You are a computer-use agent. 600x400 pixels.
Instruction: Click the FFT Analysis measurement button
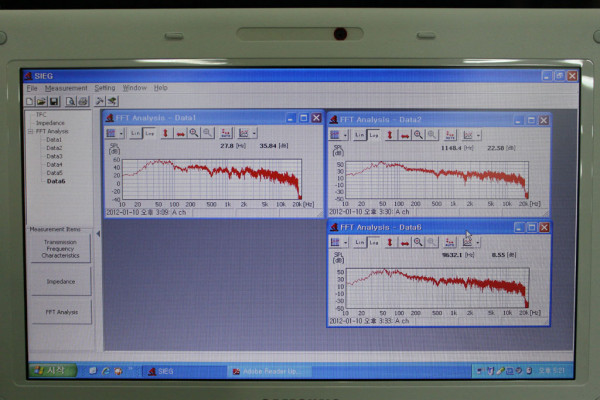pos(62,312)
